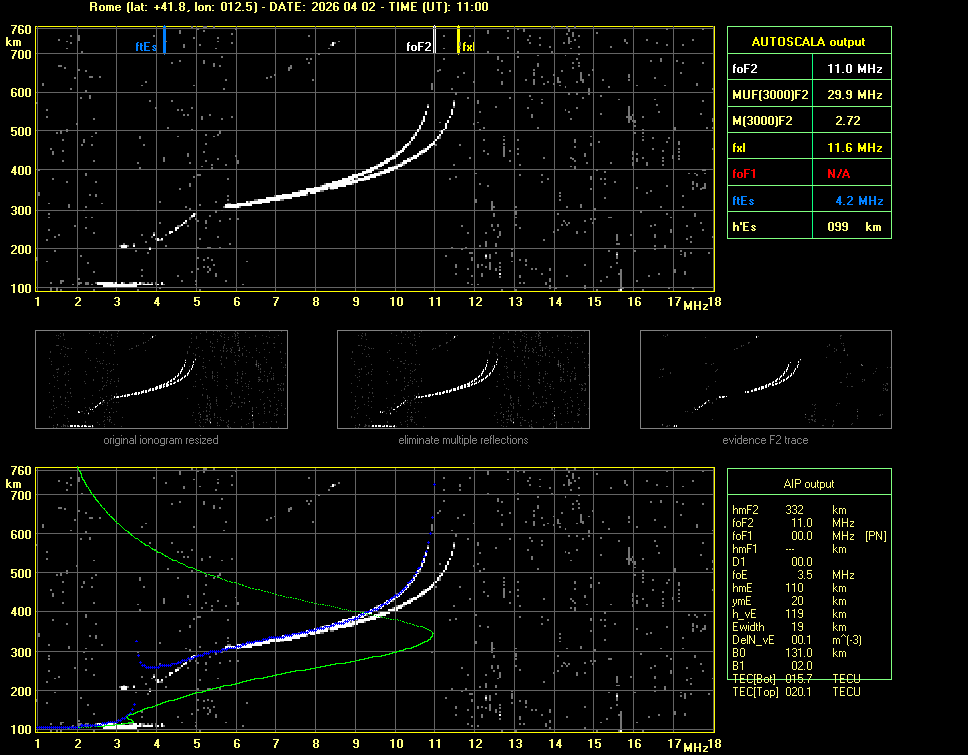Viewport: 968px width, 755px height.
Task: Open the evidence F2 trace thumbnail
Action: click(766, 379)
